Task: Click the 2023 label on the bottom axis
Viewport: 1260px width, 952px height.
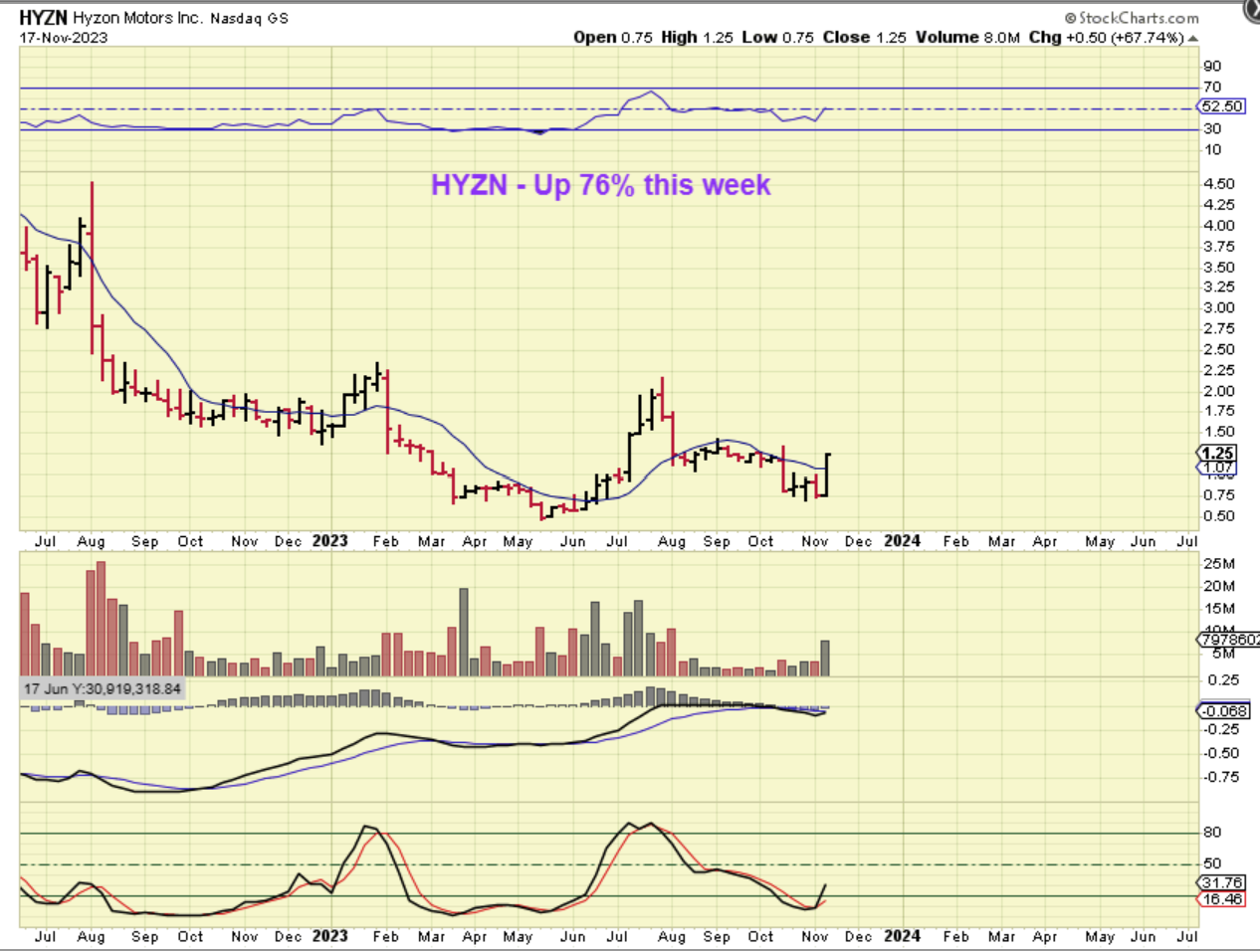Action: tap(329, 936)
